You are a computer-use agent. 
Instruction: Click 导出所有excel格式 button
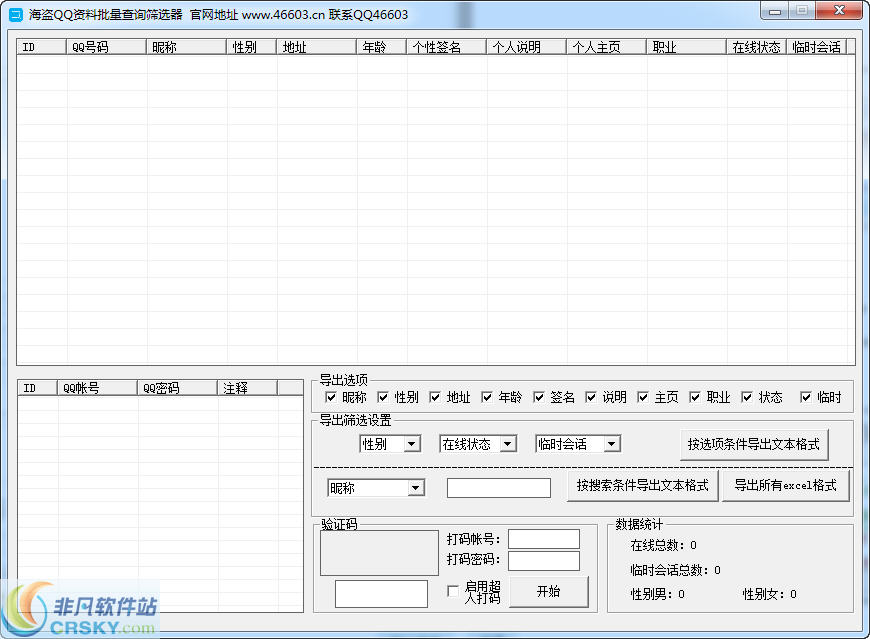786,486
